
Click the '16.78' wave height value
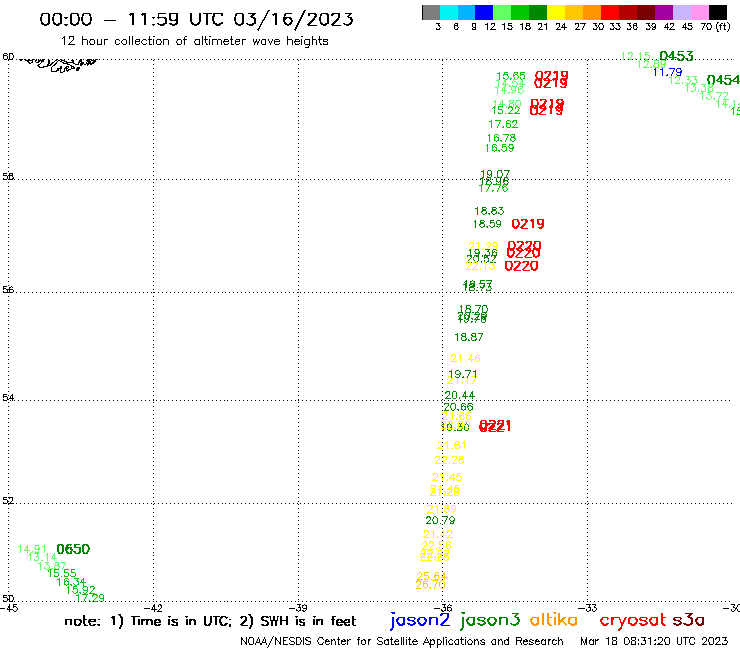(x=501, y=138)
